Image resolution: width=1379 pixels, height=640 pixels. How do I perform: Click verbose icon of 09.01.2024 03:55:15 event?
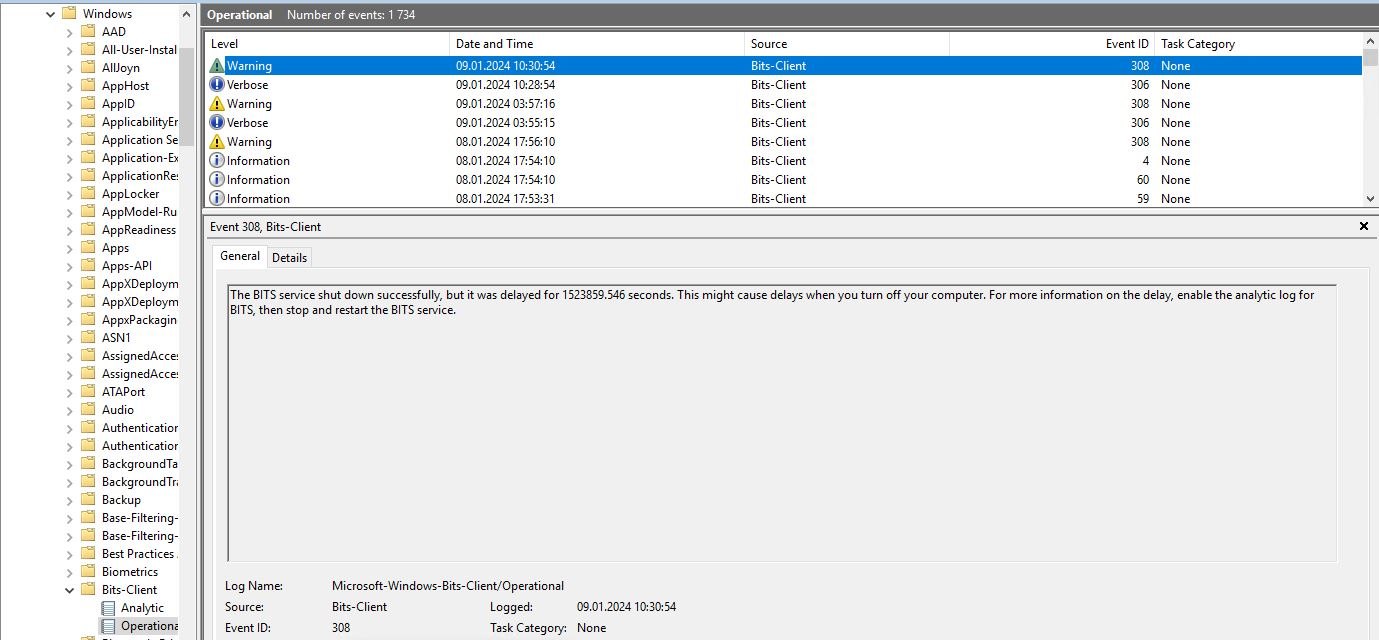(x=217, y=123)
